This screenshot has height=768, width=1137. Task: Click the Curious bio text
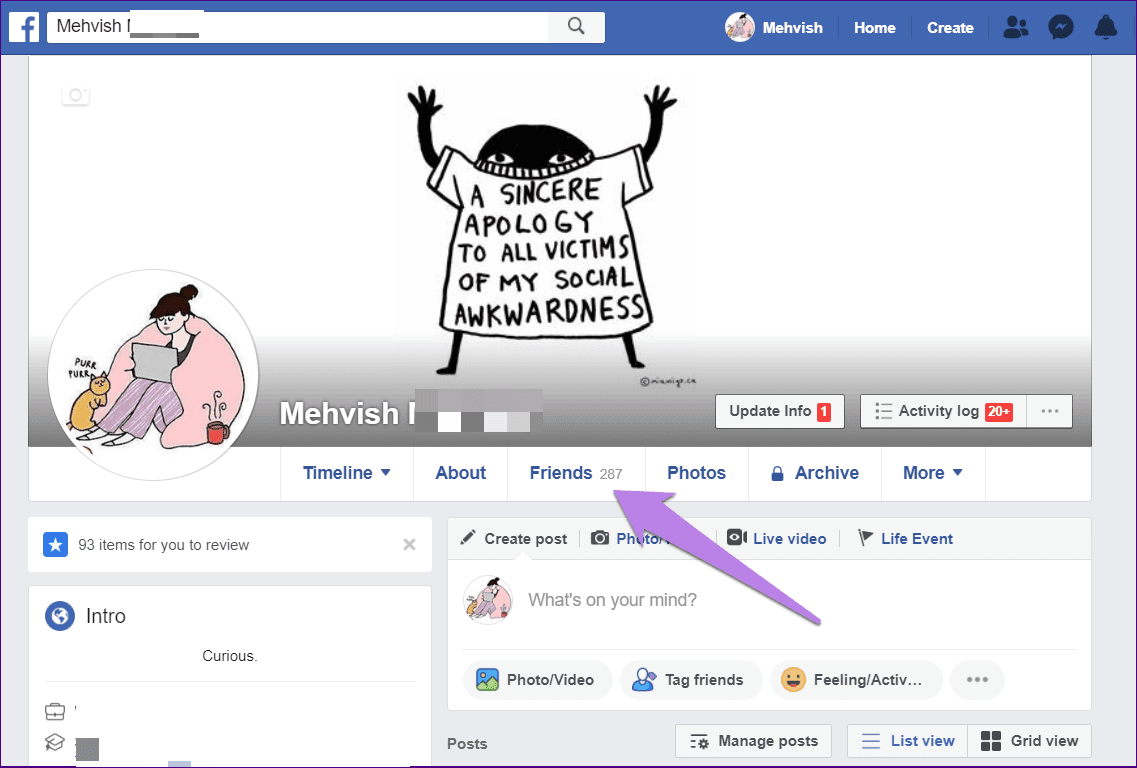[x=230, y=656]
